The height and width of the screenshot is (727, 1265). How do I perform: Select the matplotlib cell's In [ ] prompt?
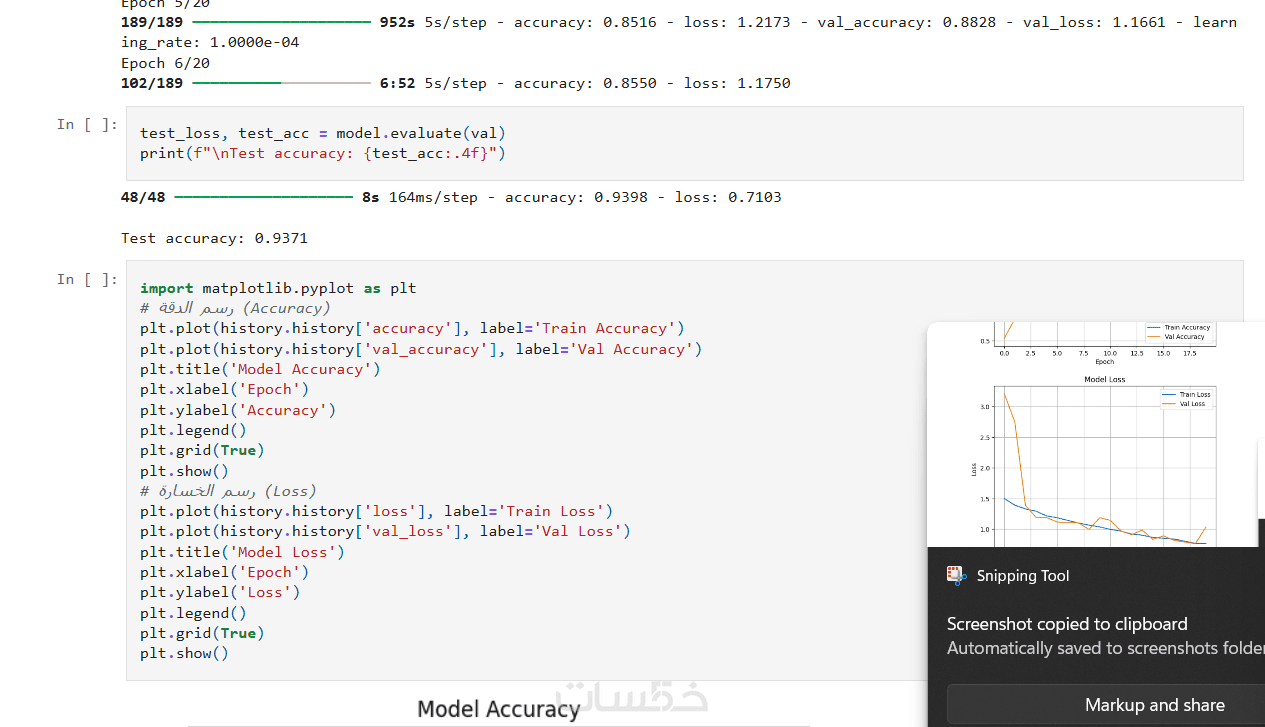[87, 279]
